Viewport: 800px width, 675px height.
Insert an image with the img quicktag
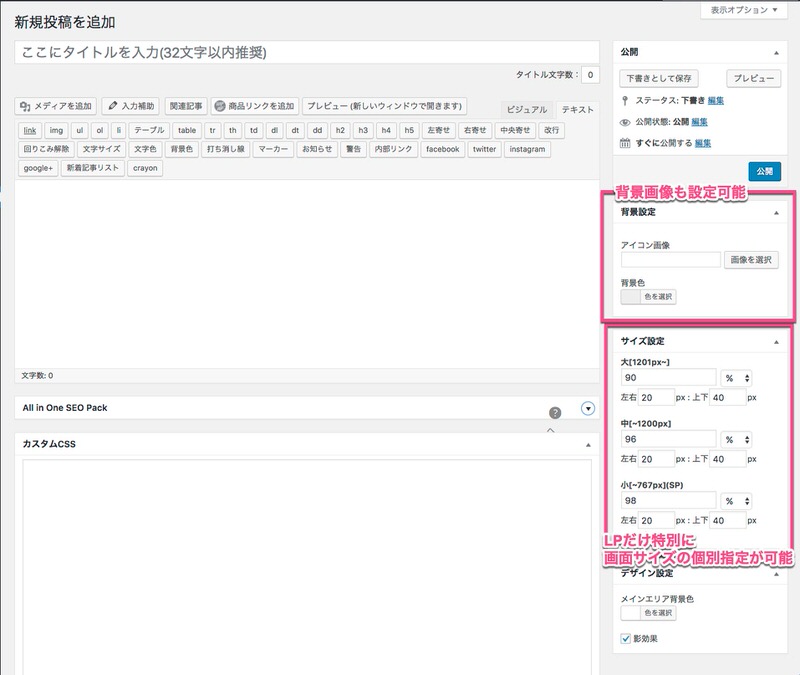pyautogui.click(x=56, y=130)
